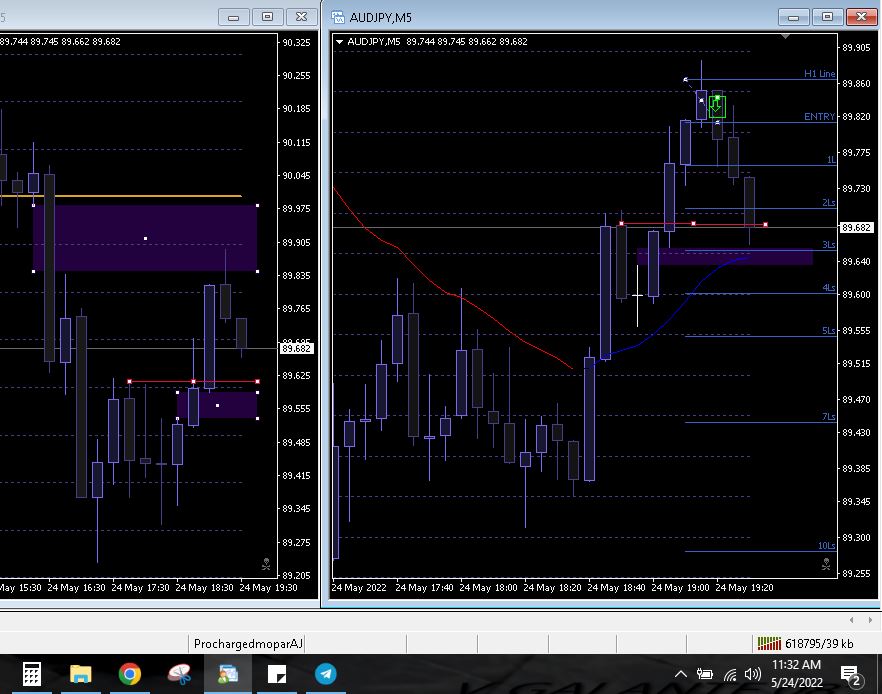The width and height of the screenshot is (882, 694).
Task: Show hidden system tray icons
Action: tap(682, 674)
